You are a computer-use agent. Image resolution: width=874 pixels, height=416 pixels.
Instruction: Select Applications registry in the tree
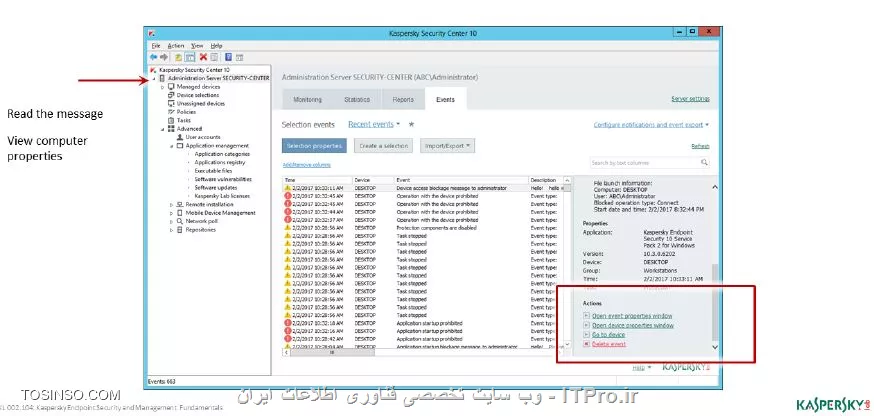tap(220, 162)
